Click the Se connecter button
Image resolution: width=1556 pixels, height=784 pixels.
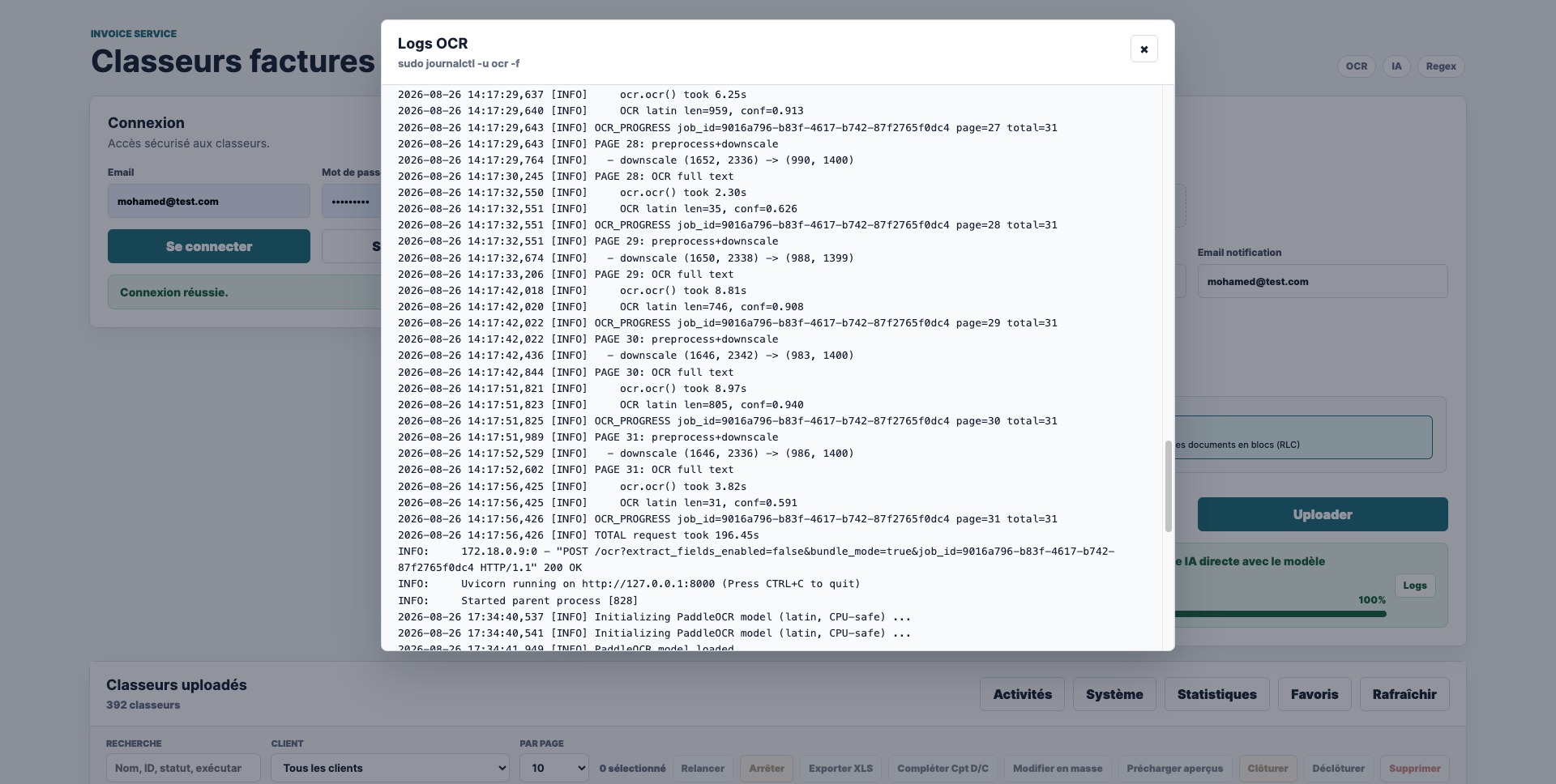click(x=209, y=246)
